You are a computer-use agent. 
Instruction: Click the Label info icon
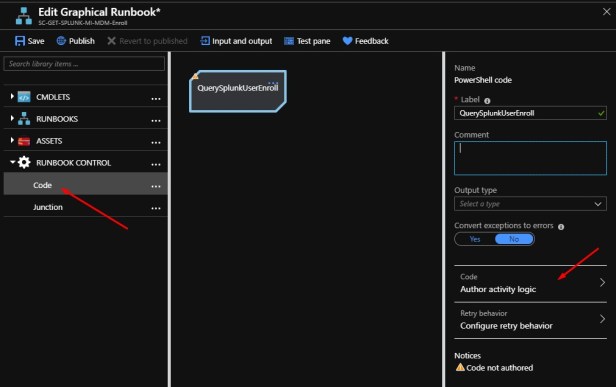click(487, 101)
